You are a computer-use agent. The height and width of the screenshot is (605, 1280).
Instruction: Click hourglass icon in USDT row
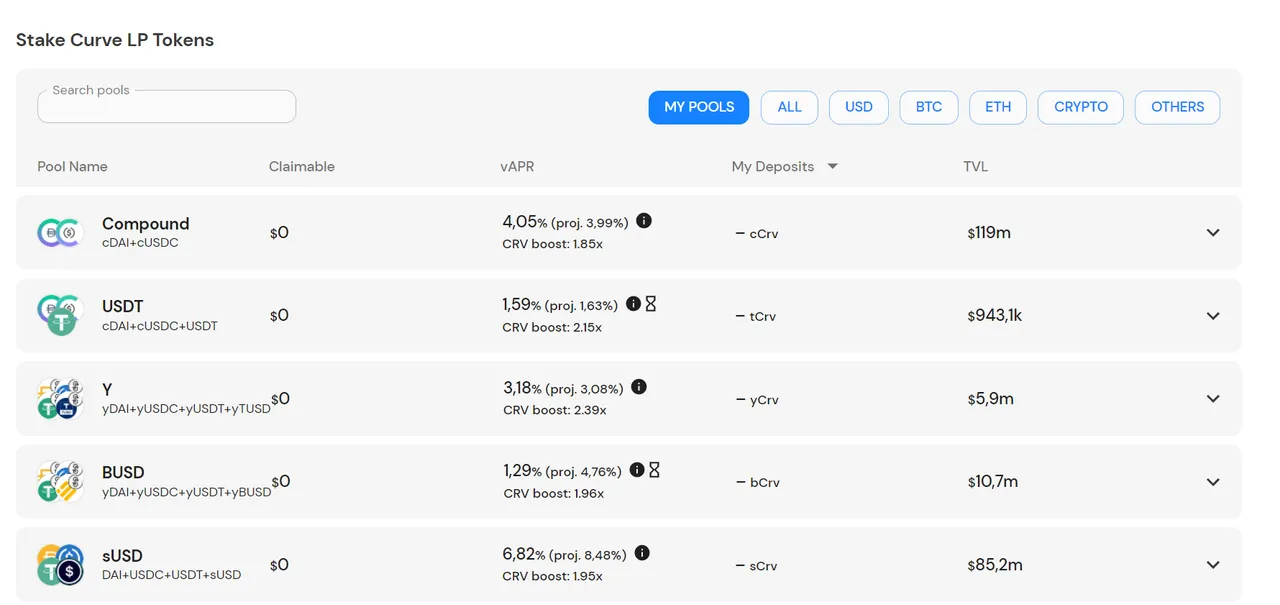tap(651, 303)
